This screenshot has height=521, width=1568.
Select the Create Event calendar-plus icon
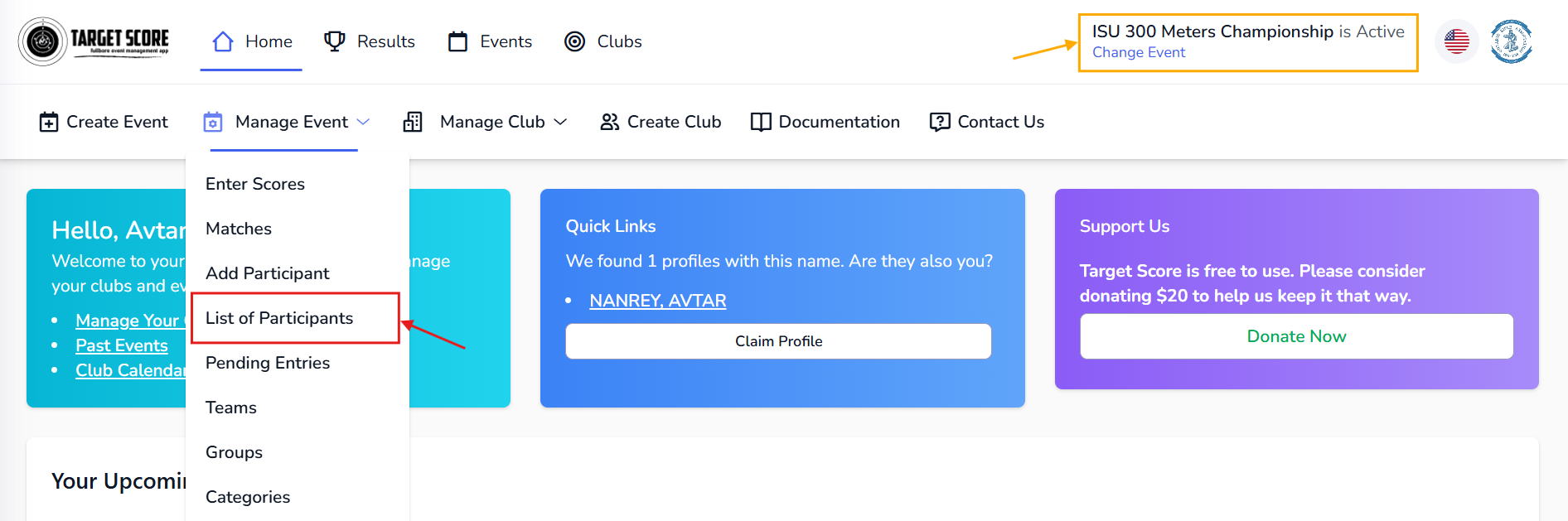49,122
